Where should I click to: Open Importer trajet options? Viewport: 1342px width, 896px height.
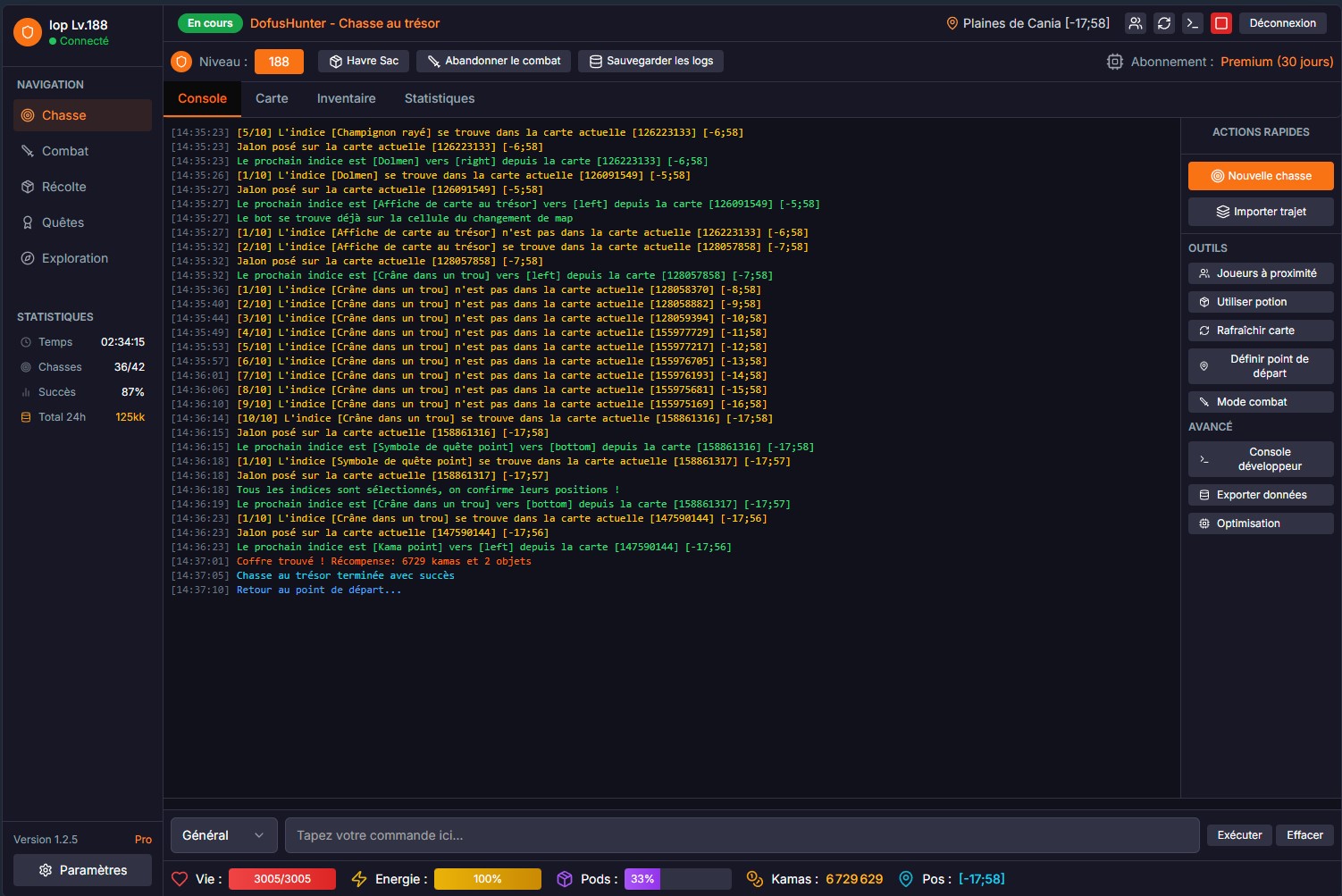1260,212
